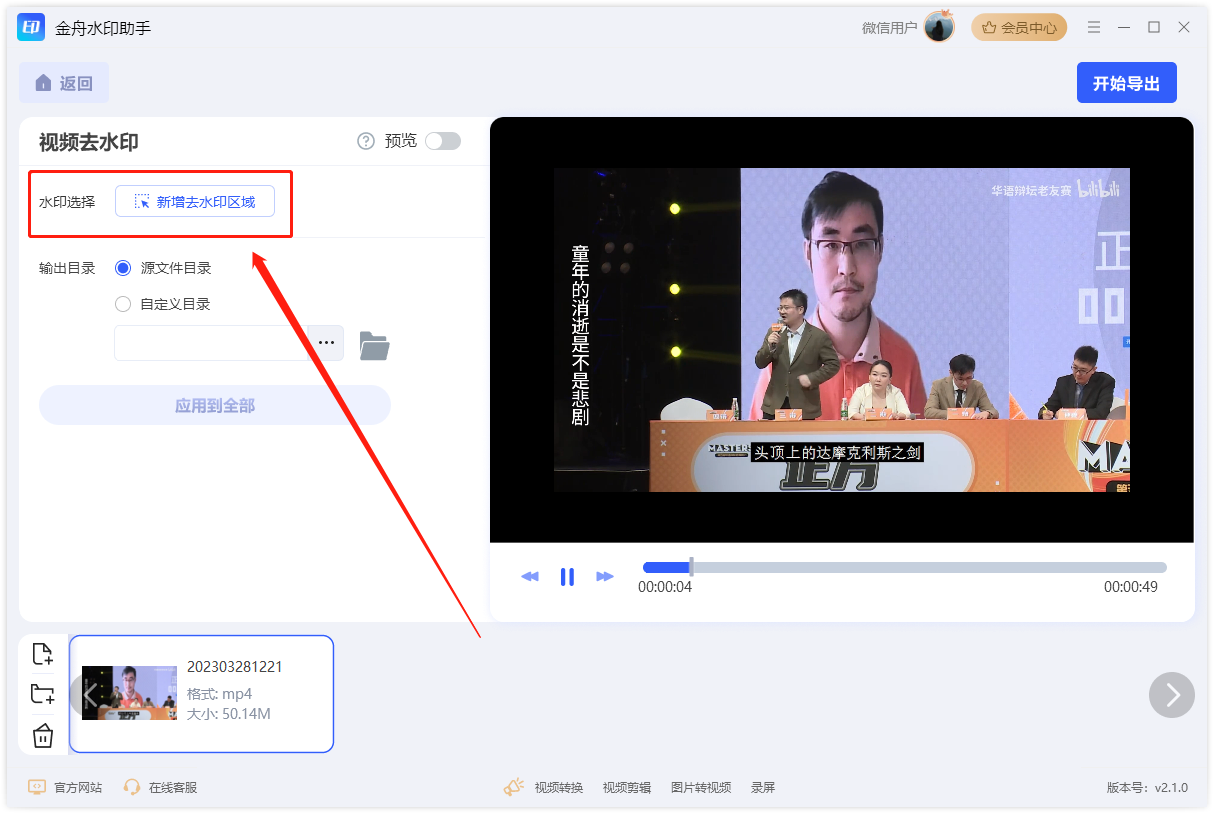
Task: Enable the 预览 preview toggle
Action: (x=443, y=141)
